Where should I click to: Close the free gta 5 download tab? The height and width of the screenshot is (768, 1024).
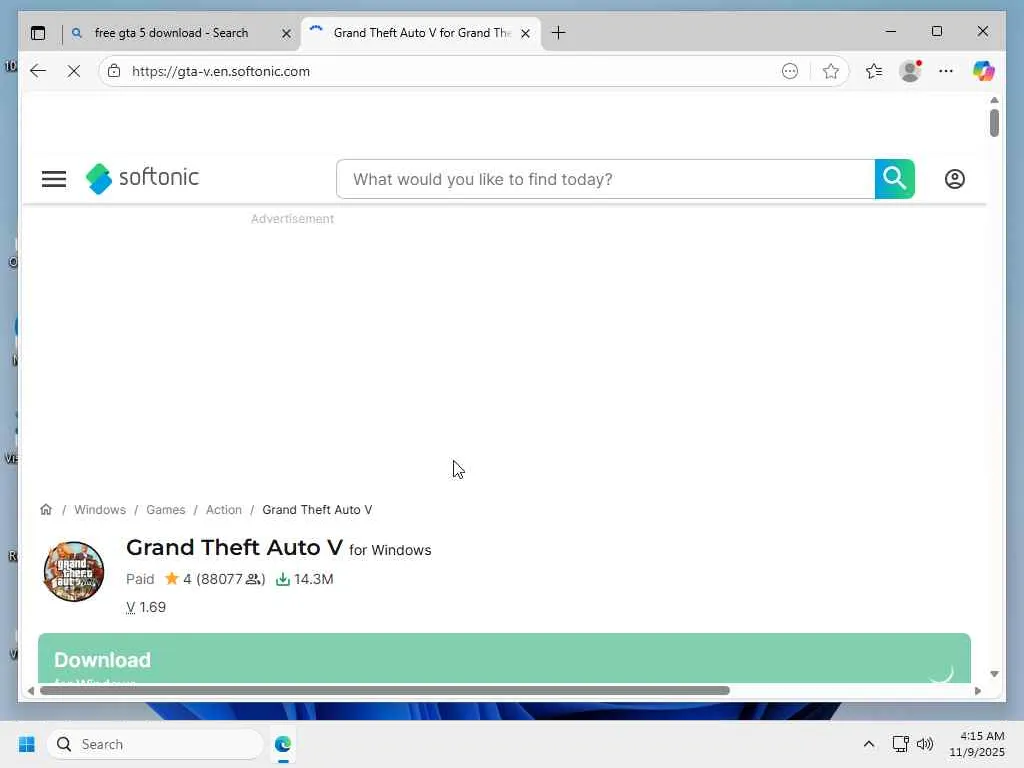point(286,33)
